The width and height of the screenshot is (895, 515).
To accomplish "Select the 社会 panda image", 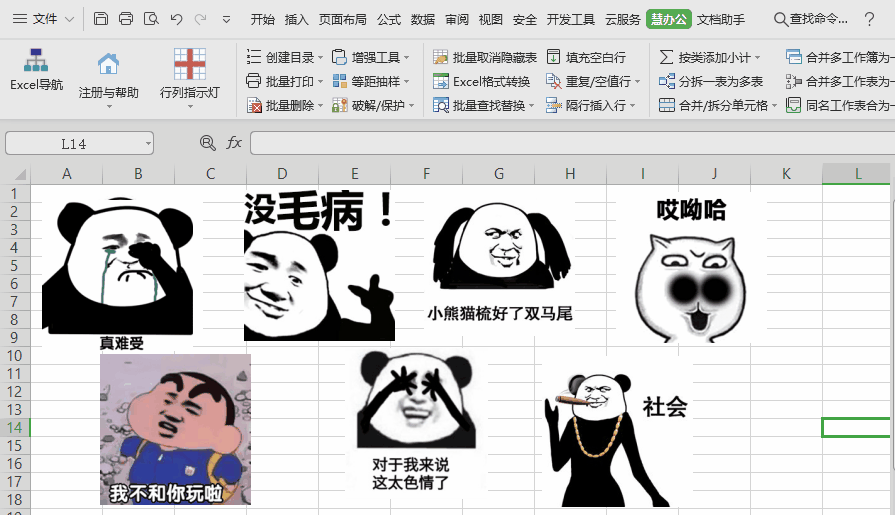I will point(618,432).
